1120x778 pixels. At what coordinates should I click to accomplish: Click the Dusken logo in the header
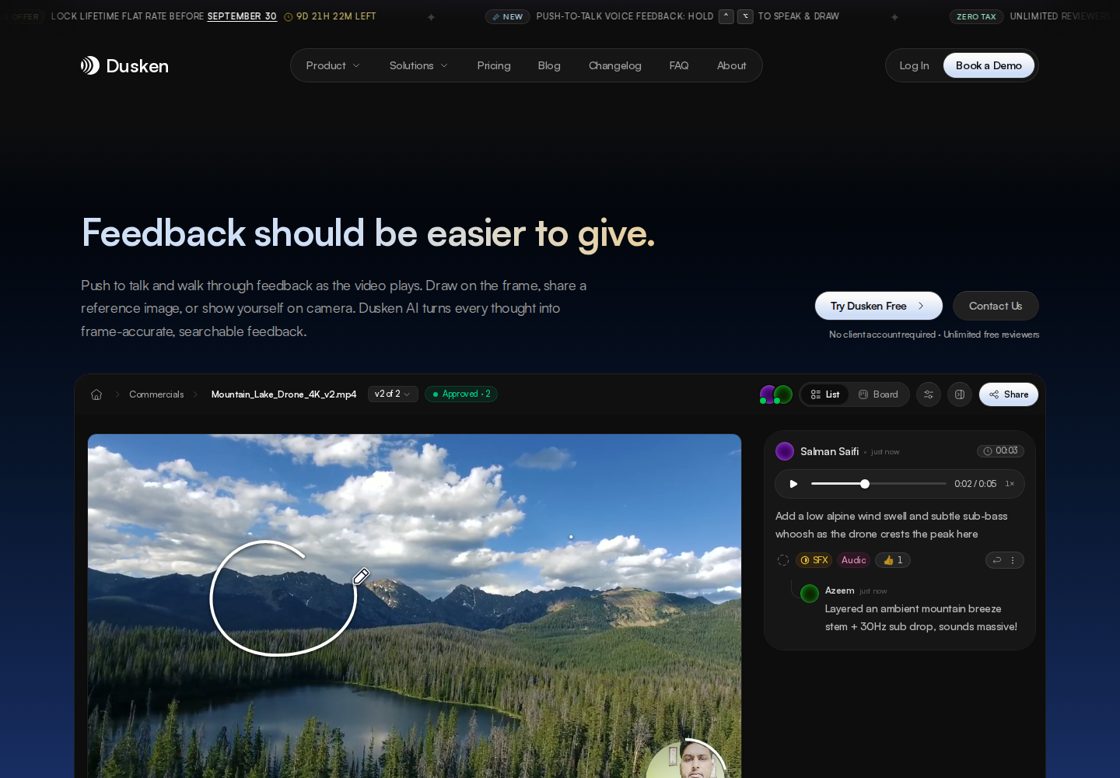point(125,66)
